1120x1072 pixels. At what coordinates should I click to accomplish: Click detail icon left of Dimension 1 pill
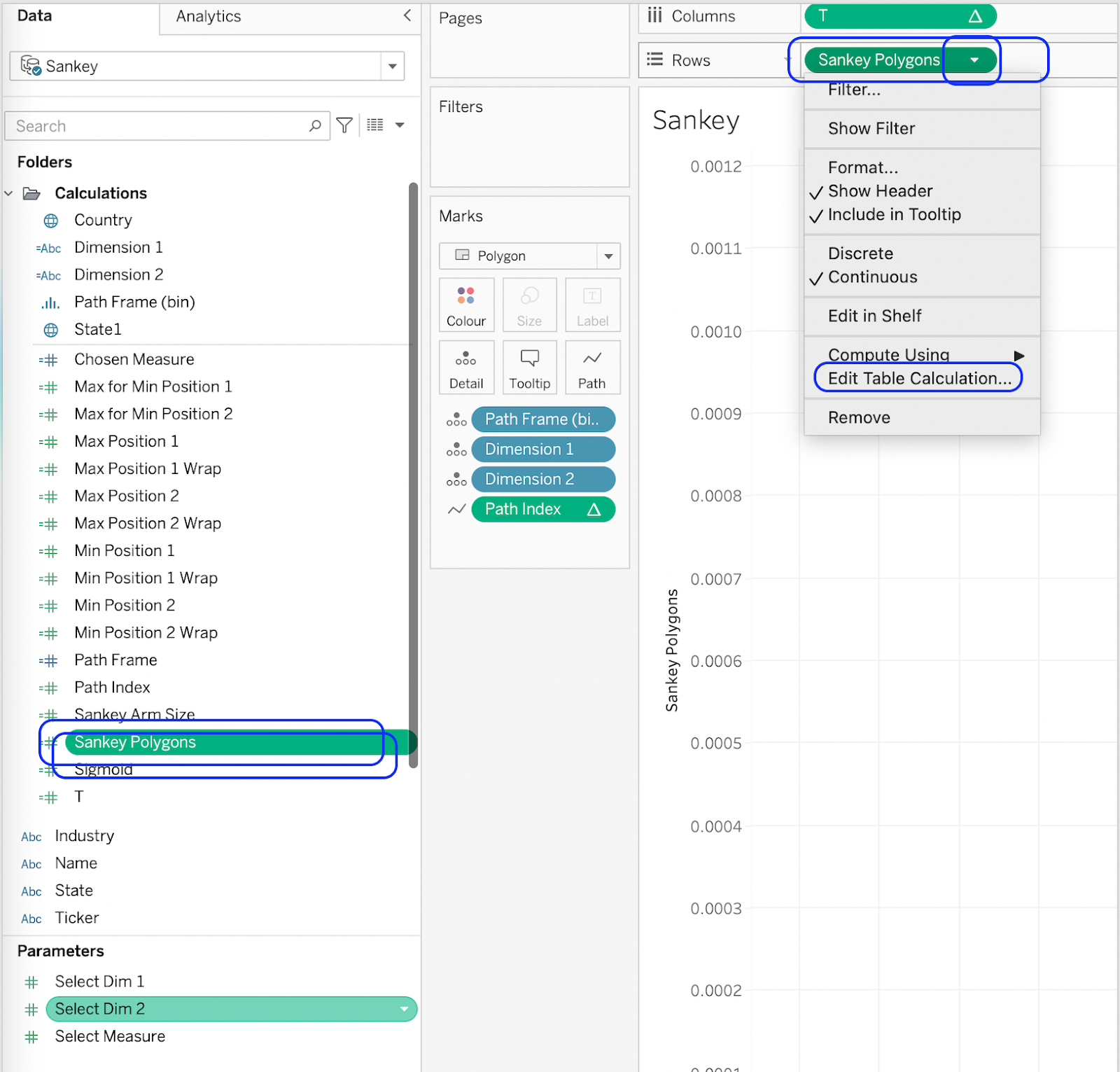pos(456,450)
